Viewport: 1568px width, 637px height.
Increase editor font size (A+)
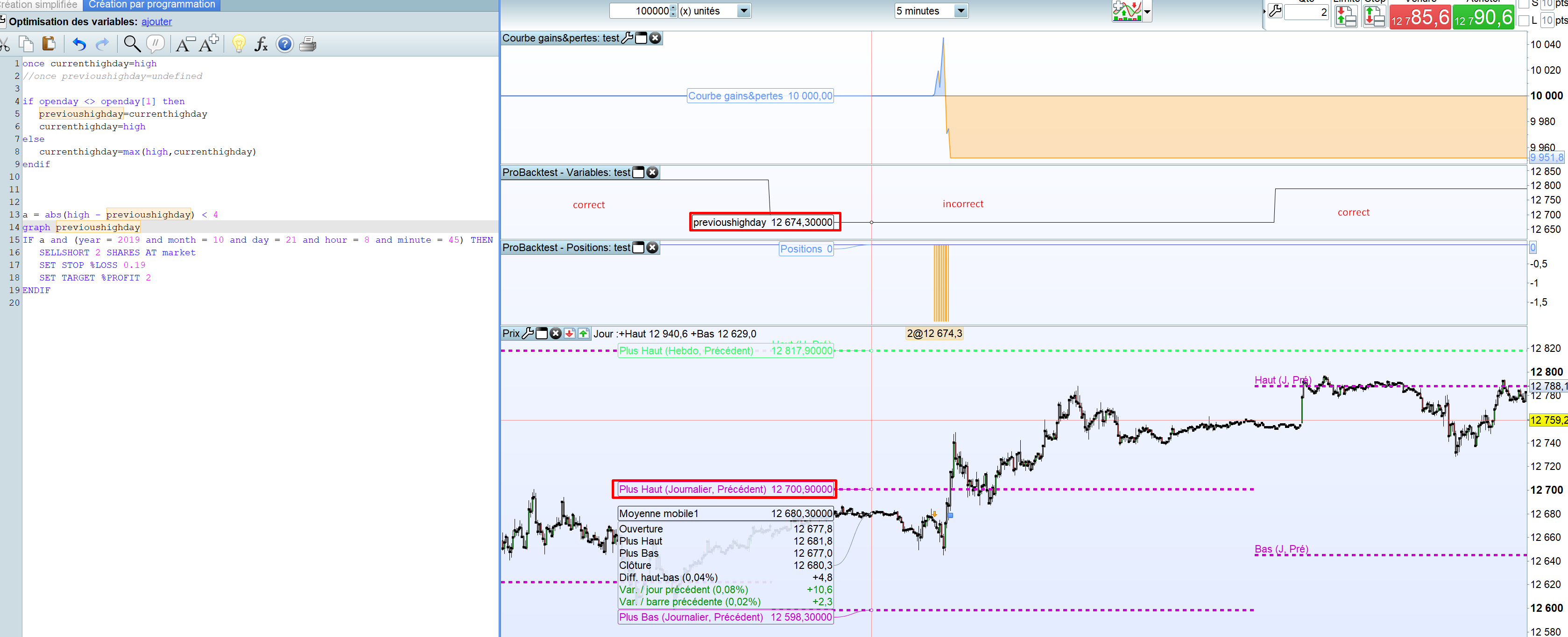pyautogui.click(x=209, y=44)
